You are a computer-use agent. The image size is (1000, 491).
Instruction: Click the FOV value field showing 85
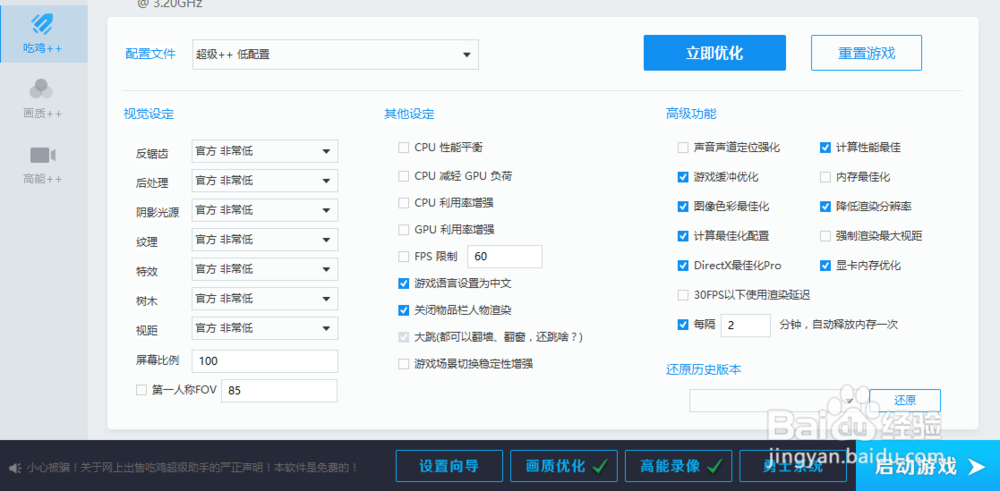click(279, 391)
